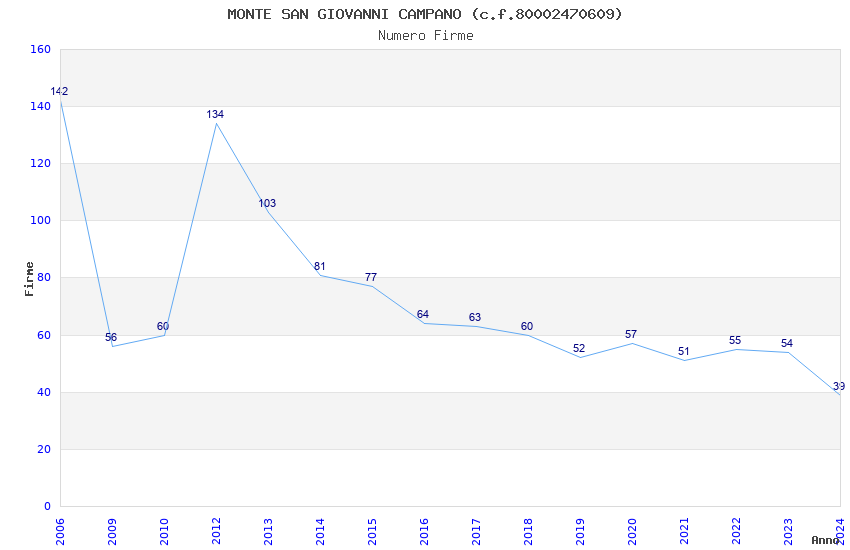This screenshot has width=850, height=550.
Task: Select data point value 103
Action: coord(267,203)
